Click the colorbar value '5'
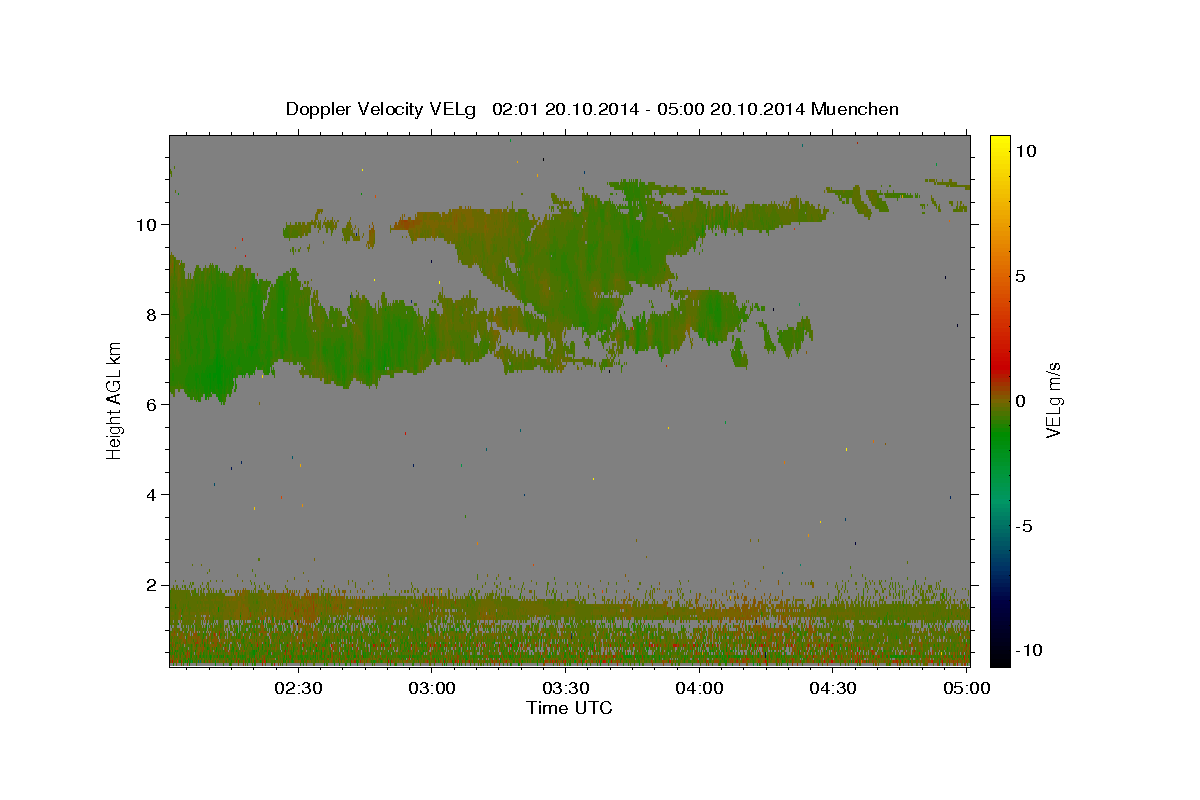Screen dimensions: 1200x800 (1020, 276)
